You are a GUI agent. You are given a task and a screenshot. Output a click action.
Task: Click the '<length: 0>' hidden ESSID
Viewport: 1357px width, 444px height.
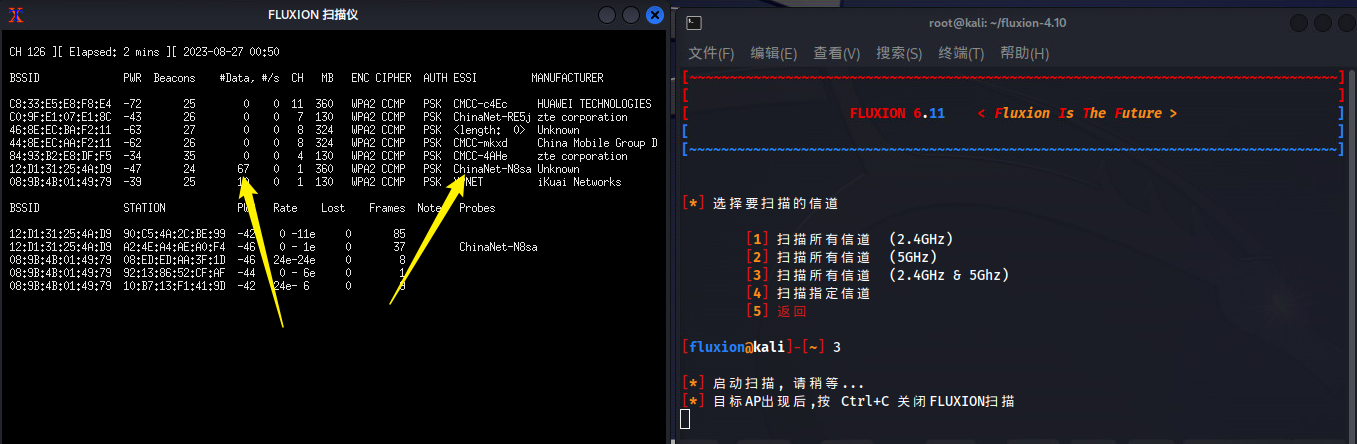[489, 130]
